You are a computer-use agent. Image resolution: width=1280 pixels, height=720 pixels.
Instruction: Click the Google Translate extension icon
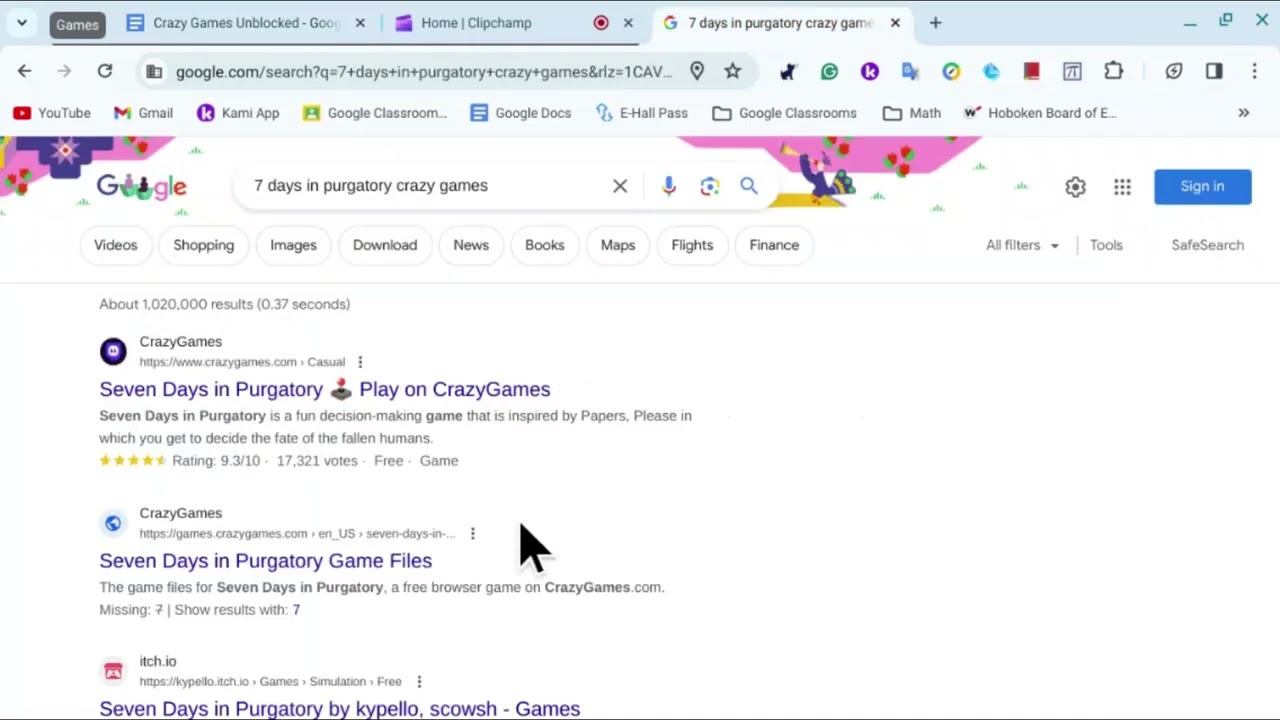(910, 71)
